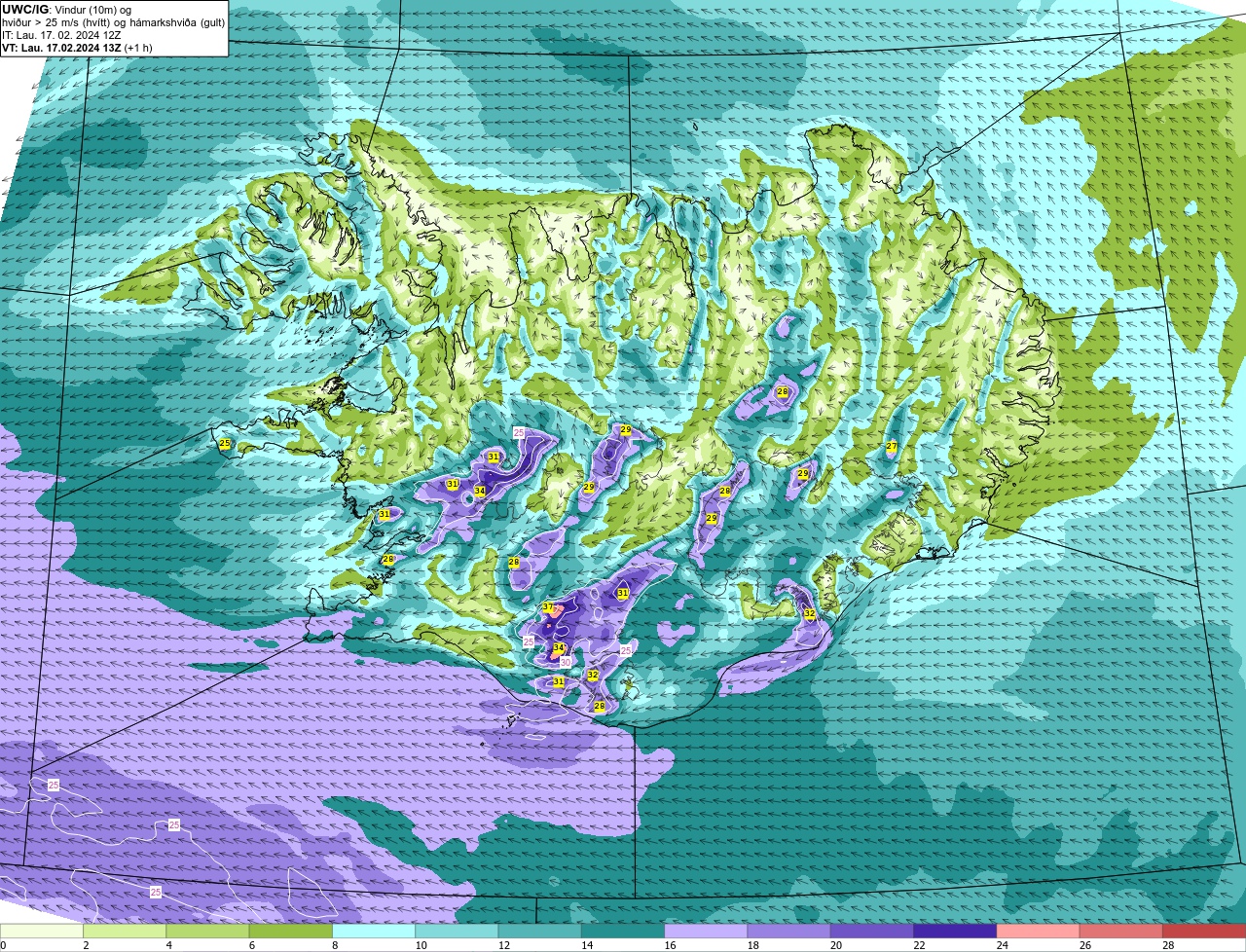This screenshot has height=952, width=1246.
Task: Click the "UWC/IG: Vindur (10m) og" title line
Action: click(x=66, y=9)
